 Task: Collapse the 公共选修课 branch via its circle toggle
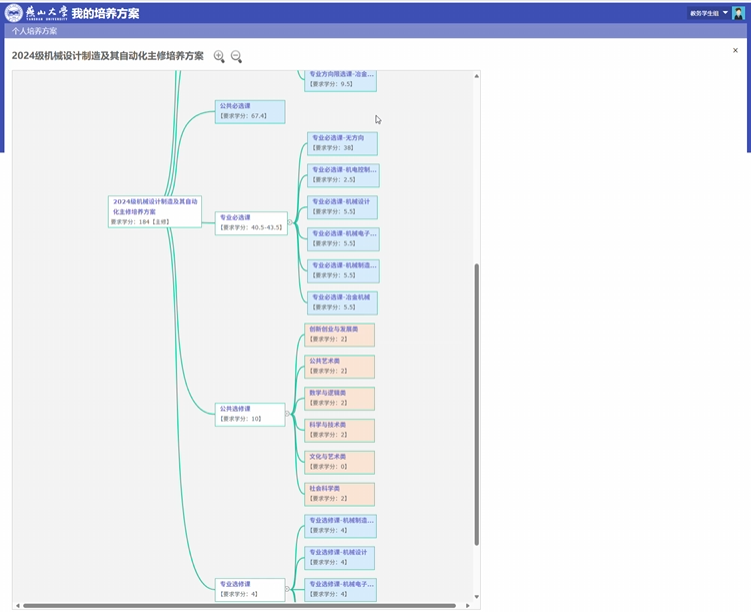[x=287, y=414]
